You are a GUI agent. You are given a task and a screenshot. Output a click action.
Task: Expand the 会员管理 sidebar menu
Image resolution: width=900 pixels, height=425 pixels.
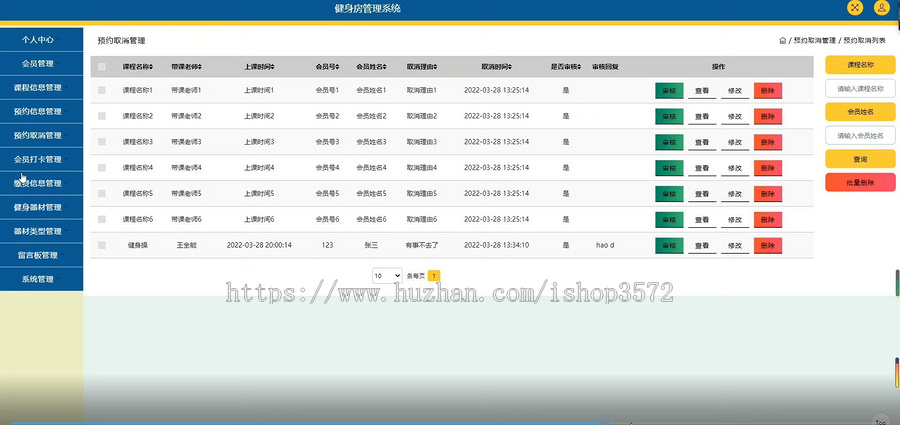(41, 64)
